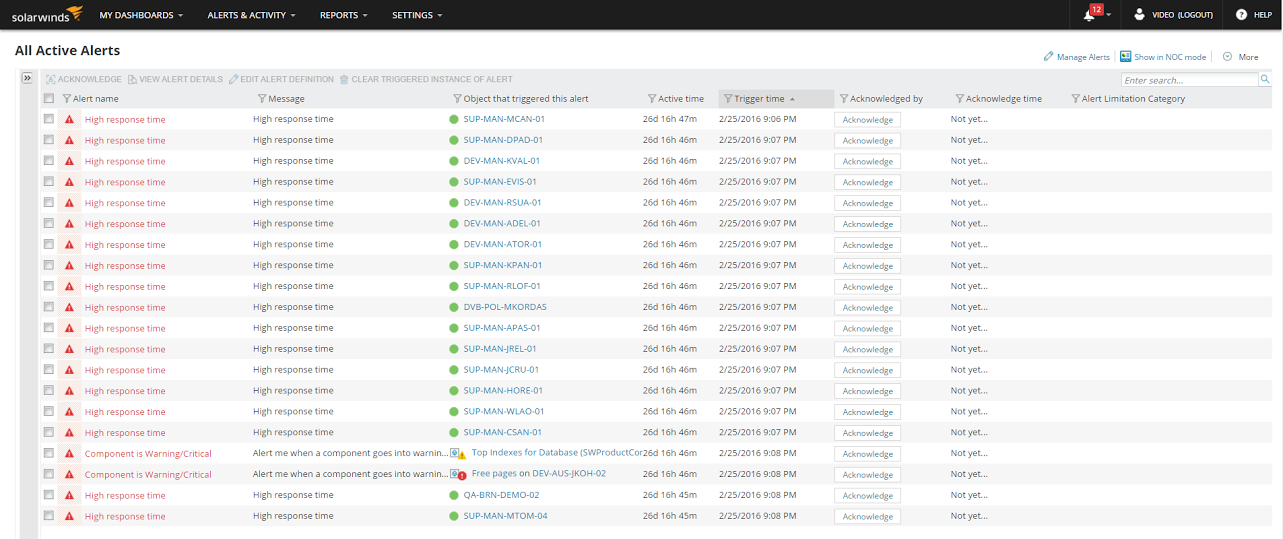The image size is (1283, 539).
Task: Click the Show in NOC mode icon
Action: 1126,57
